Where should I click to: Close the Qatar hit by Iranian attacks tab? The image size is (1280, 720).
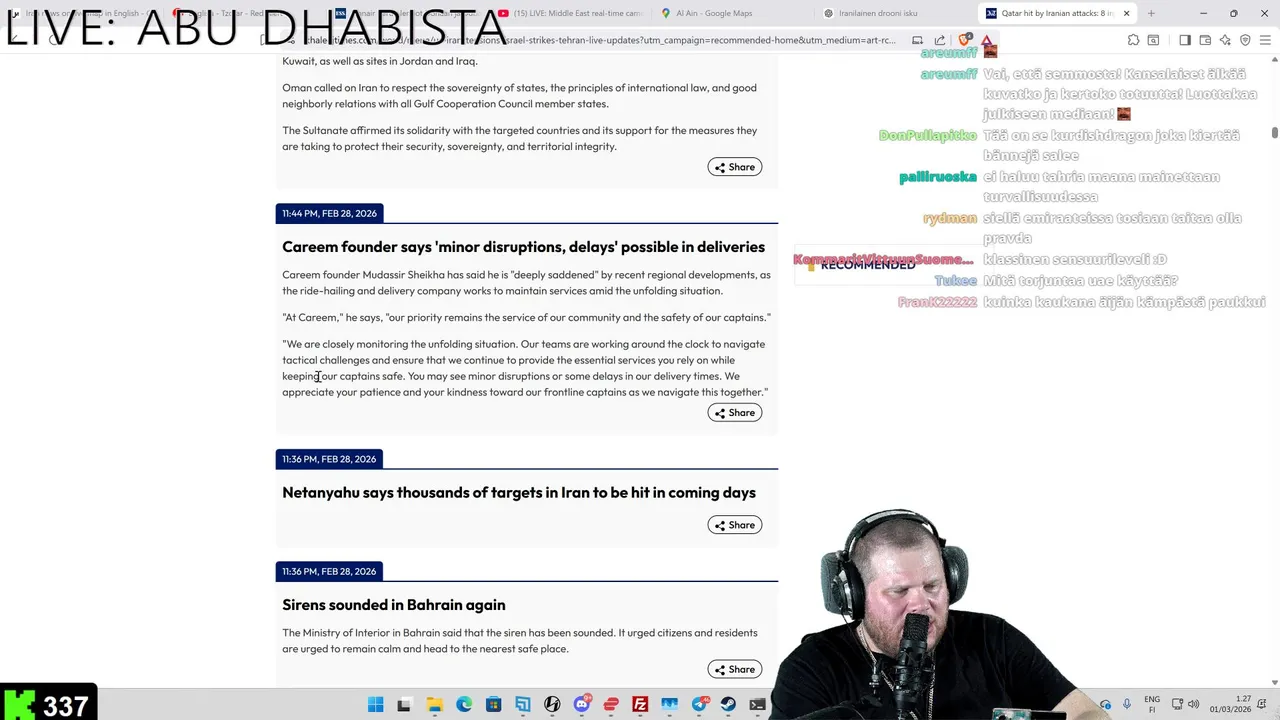[x=1127, y=13]
